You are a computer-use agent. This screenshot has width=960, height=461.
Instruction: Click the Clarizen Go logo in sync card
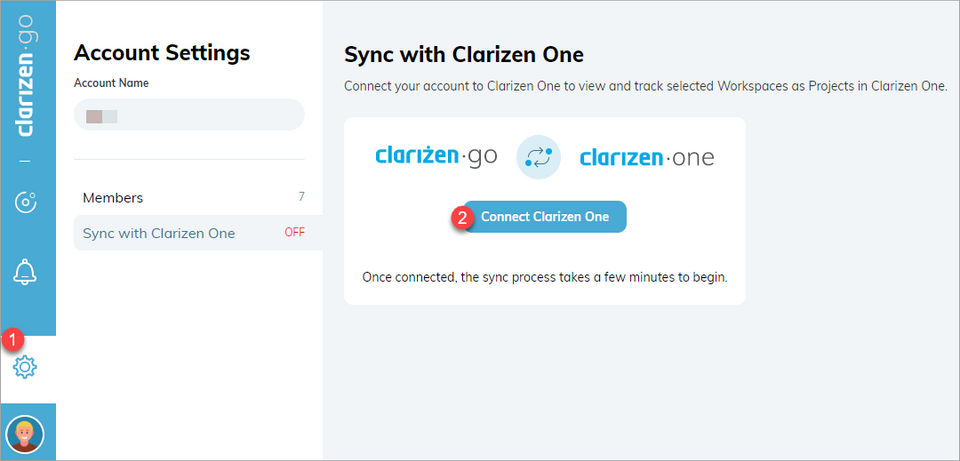[x=435, y=156]
